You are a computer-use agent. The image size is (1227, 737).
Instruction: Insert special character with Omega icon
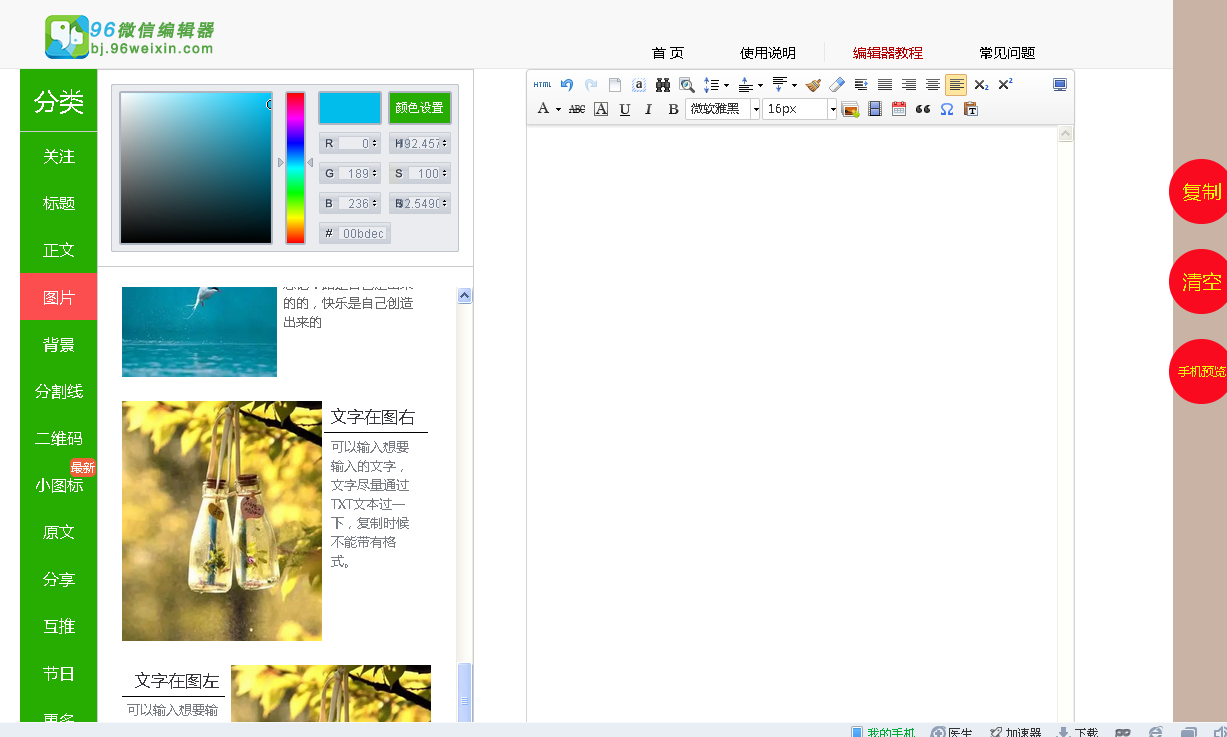pos(946,109)
